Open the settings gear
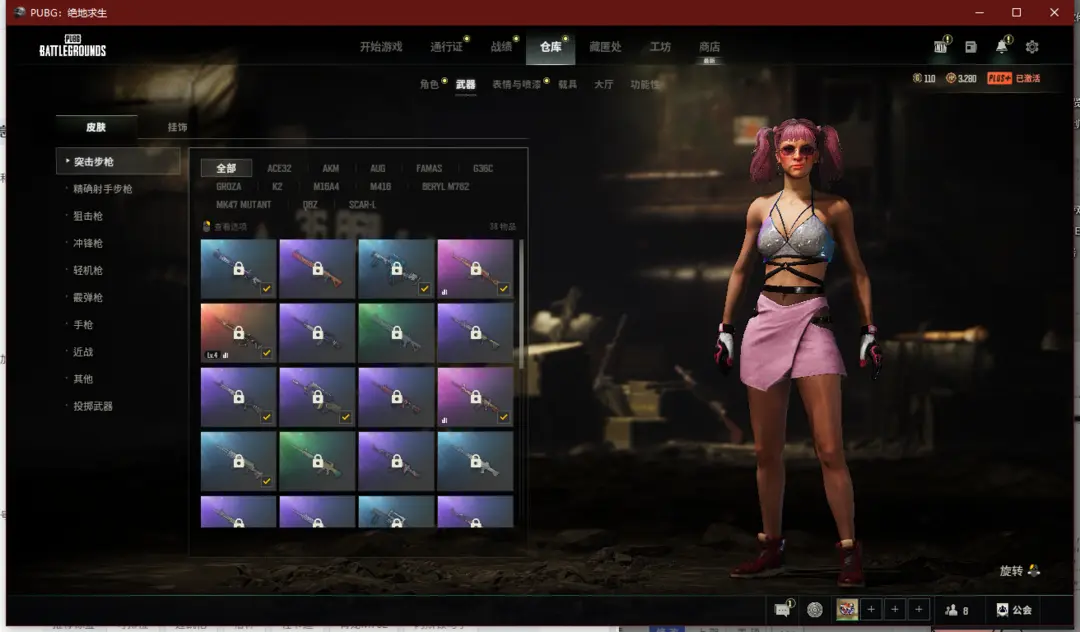This screenshot has width=1080, height=632. pyautogui.click(x=1032, y=47)
